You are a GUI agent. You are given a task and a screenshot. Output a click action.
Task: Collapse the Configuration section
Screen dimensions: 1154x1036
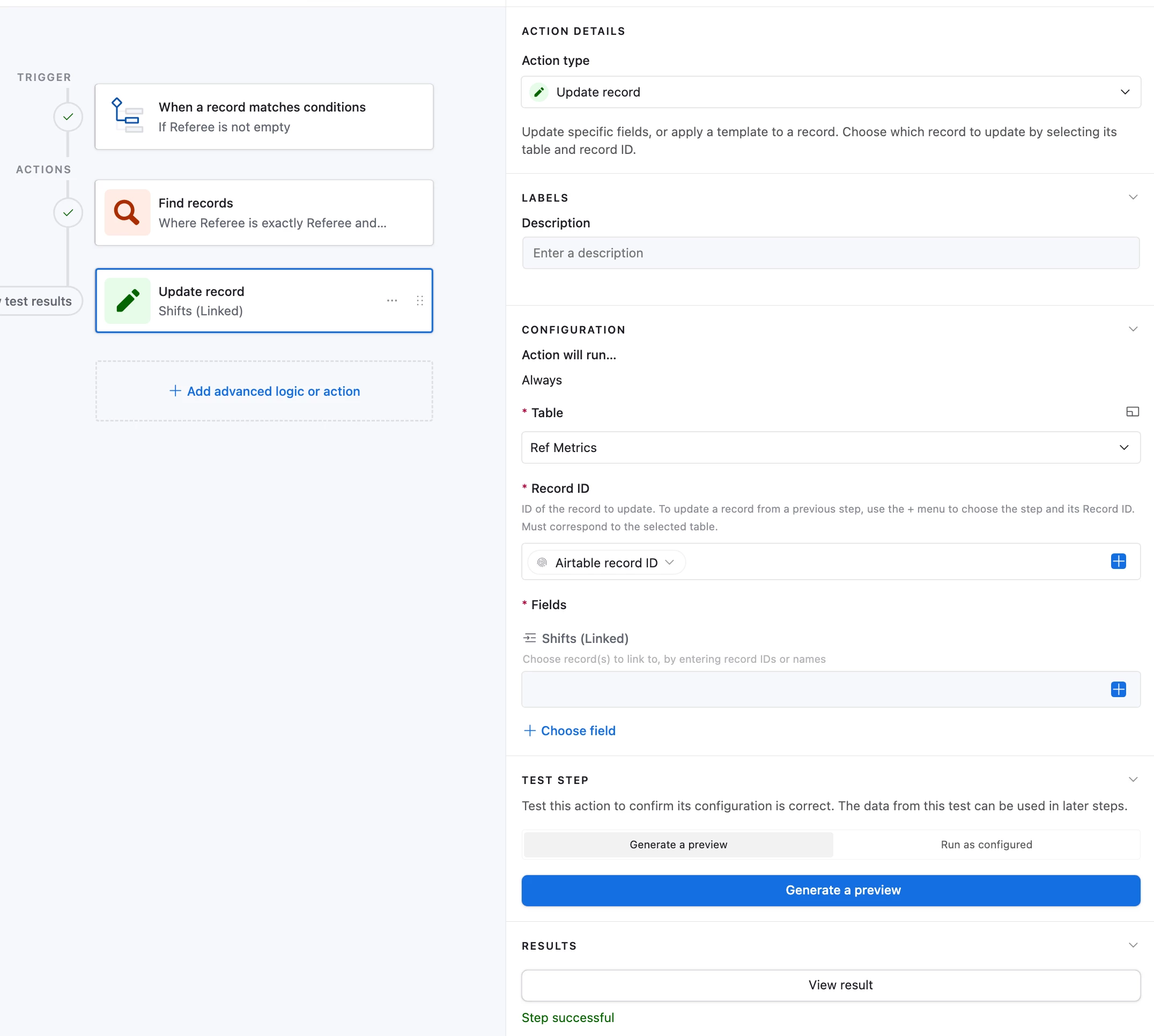pos(1133,329)
